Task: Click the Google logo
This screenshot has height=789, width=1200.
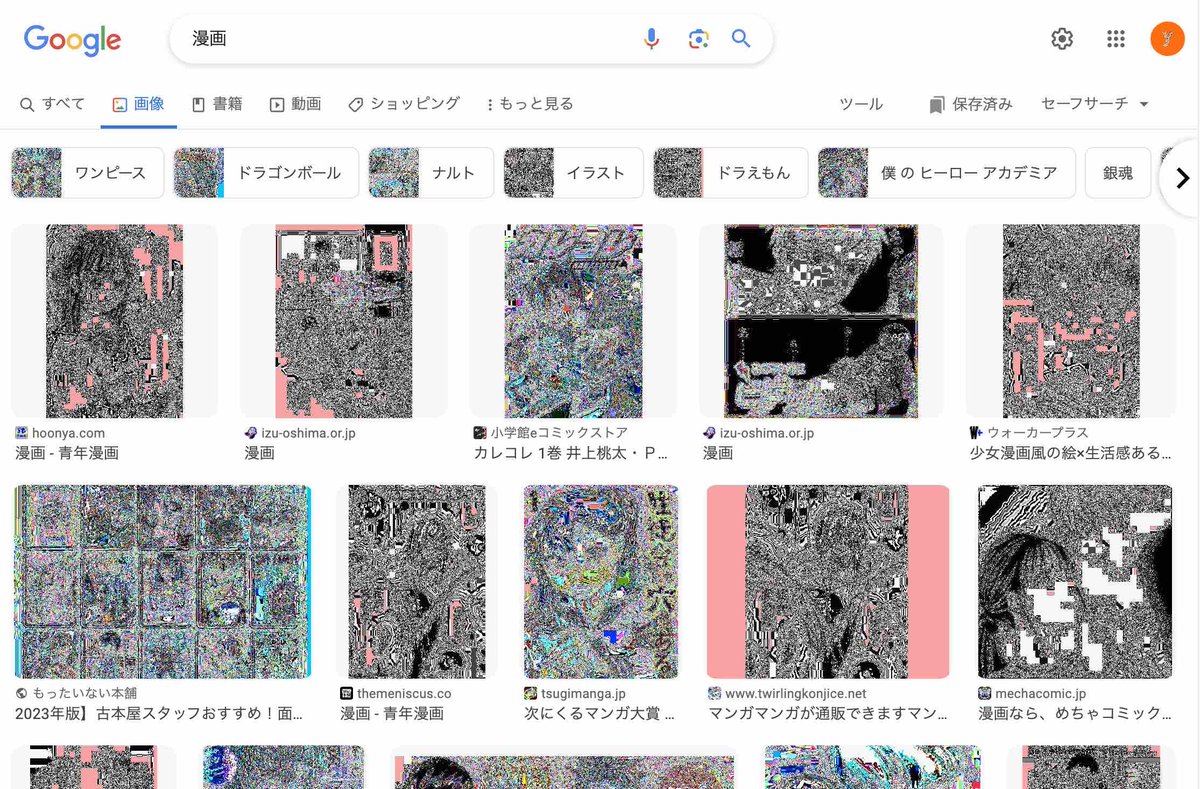Action: [72, 40]
